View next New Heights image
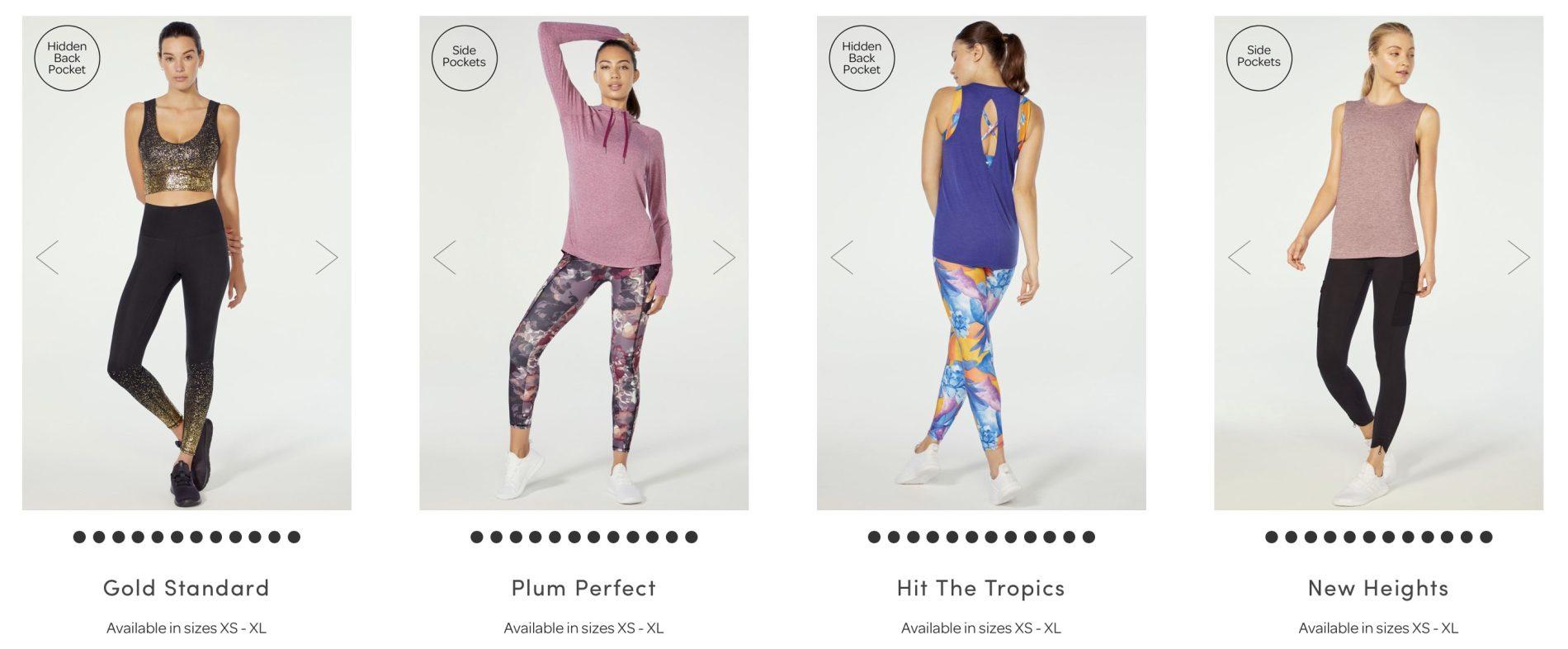Image resolution: width=1568 pixels, height=649 pixels. (1518, 258)
